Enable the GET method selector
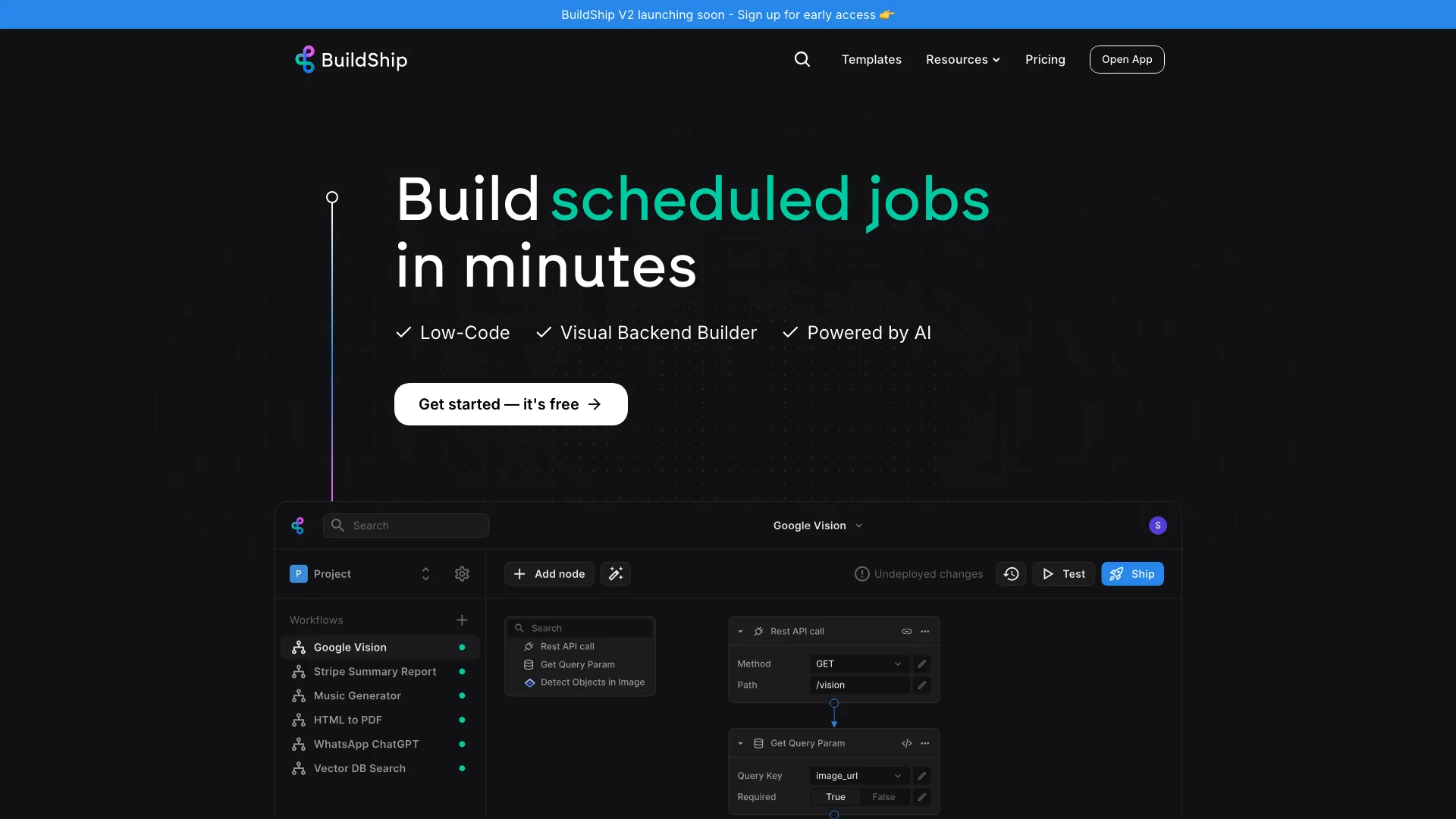 [x=857, y=664]
